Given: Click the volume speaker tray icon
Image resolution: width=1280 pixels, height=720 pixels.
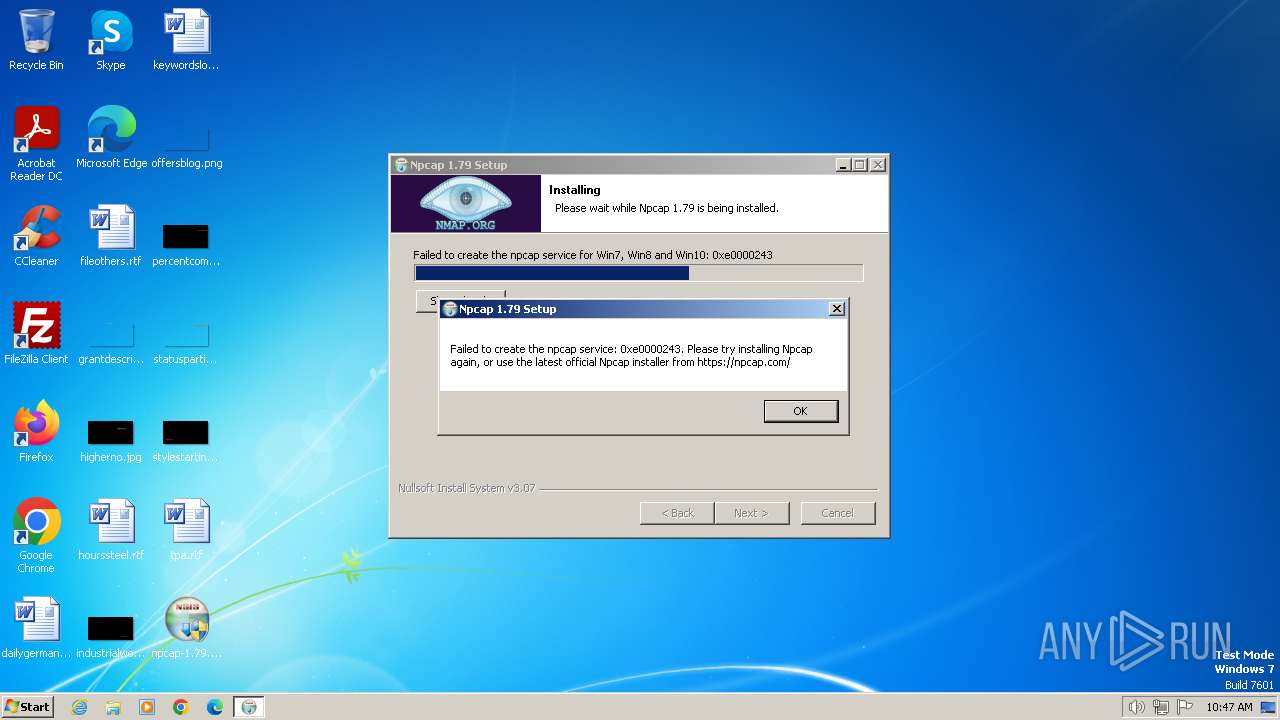Looking at the screenshot, I should coord(1136,707).
